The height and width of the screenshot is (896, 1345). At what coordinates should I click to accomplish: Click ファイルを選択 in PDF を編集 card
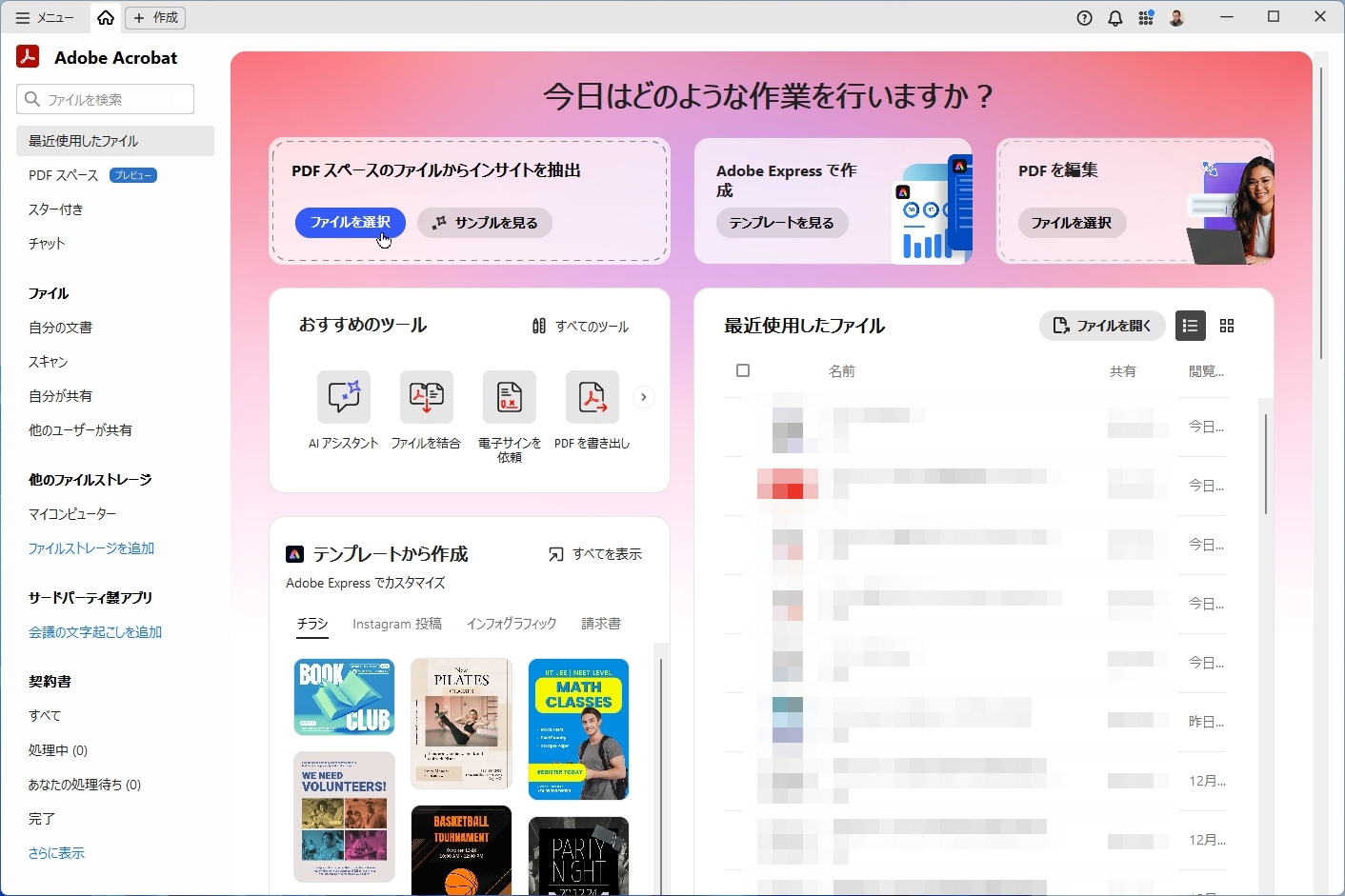click(x=1072, y=223)
